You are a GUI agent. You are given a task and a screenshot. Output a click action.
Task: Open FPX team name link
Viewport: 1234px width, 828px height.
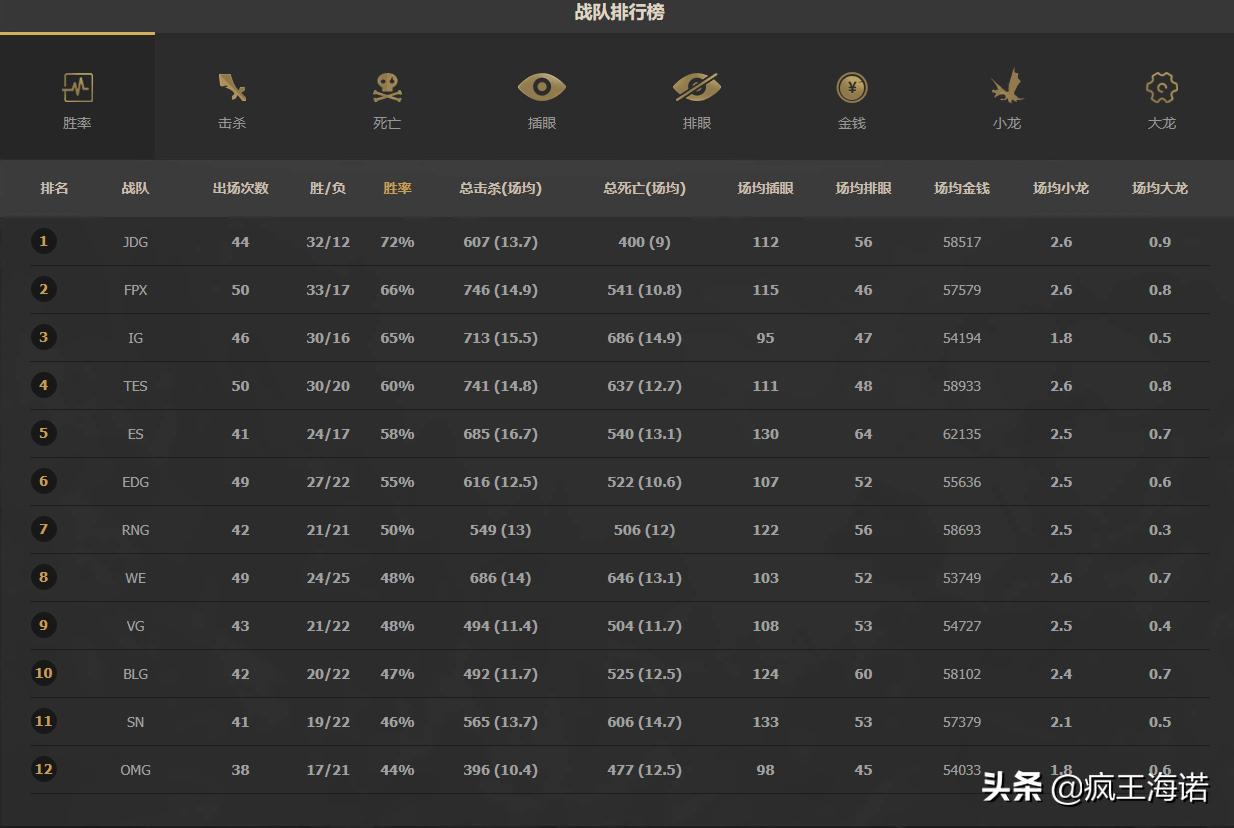tap(135, 290)
